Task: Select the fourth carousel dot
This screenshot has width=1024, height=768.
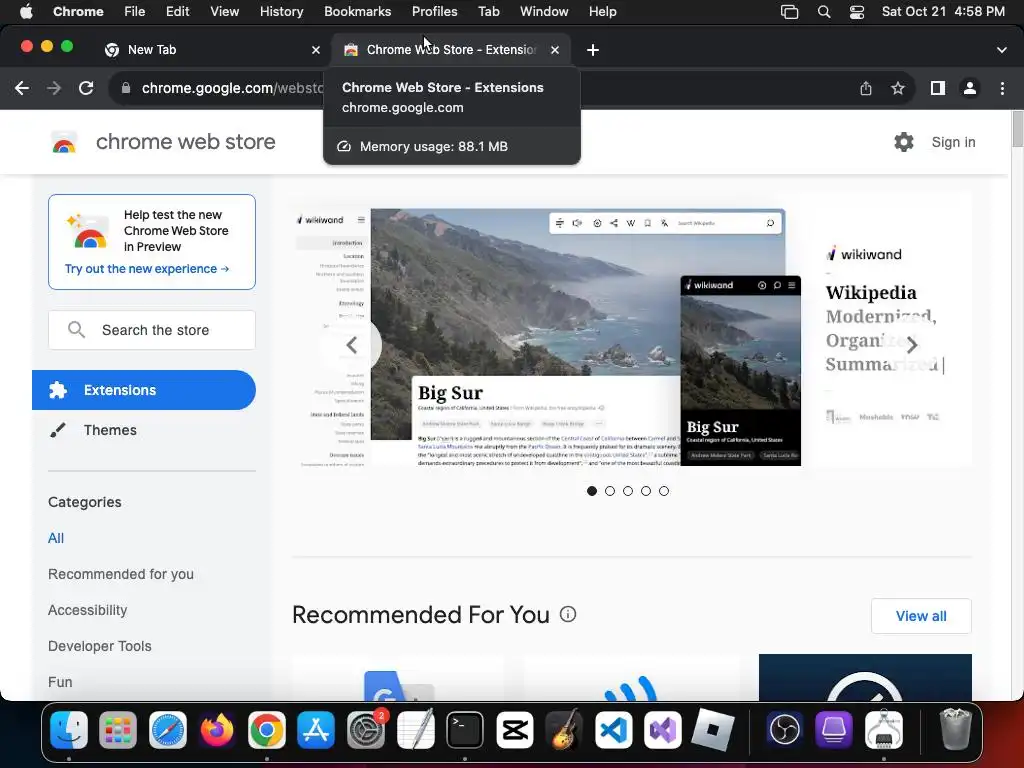Action: tap(646, 491)
